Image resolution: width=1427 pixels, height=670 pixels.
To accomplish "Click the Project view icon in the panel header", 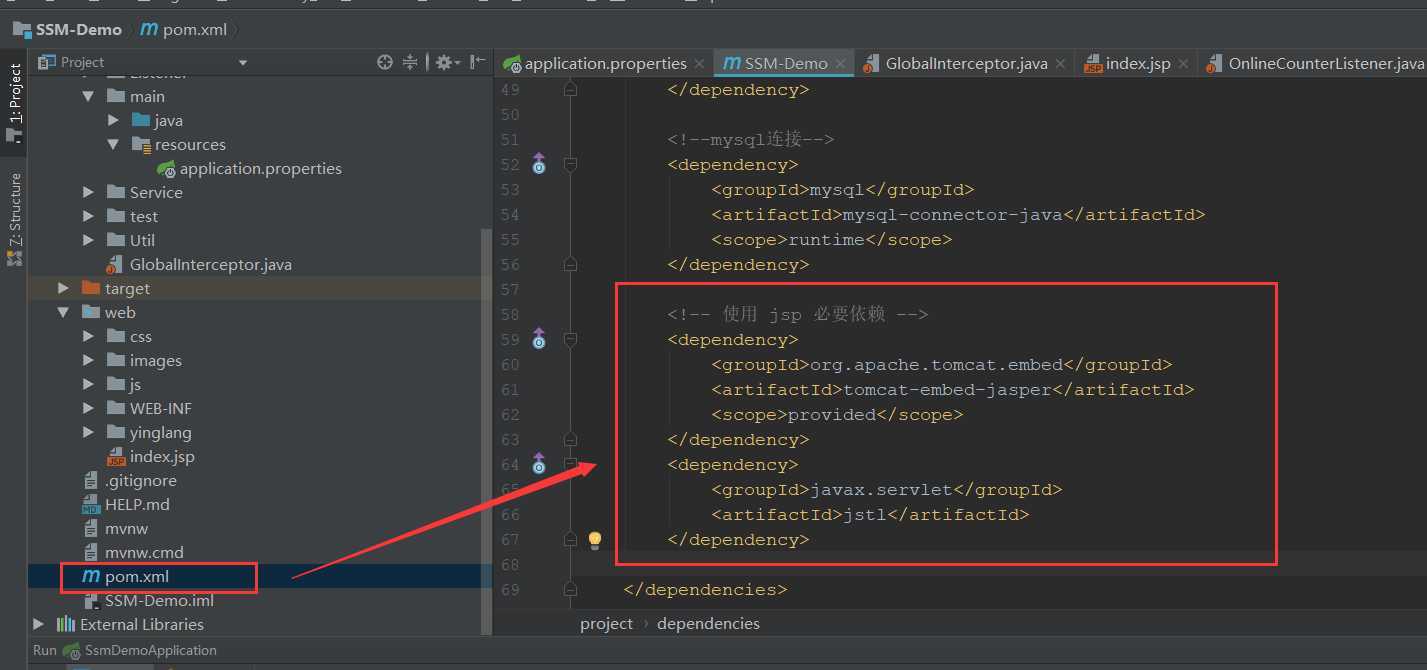I will 46,62.
